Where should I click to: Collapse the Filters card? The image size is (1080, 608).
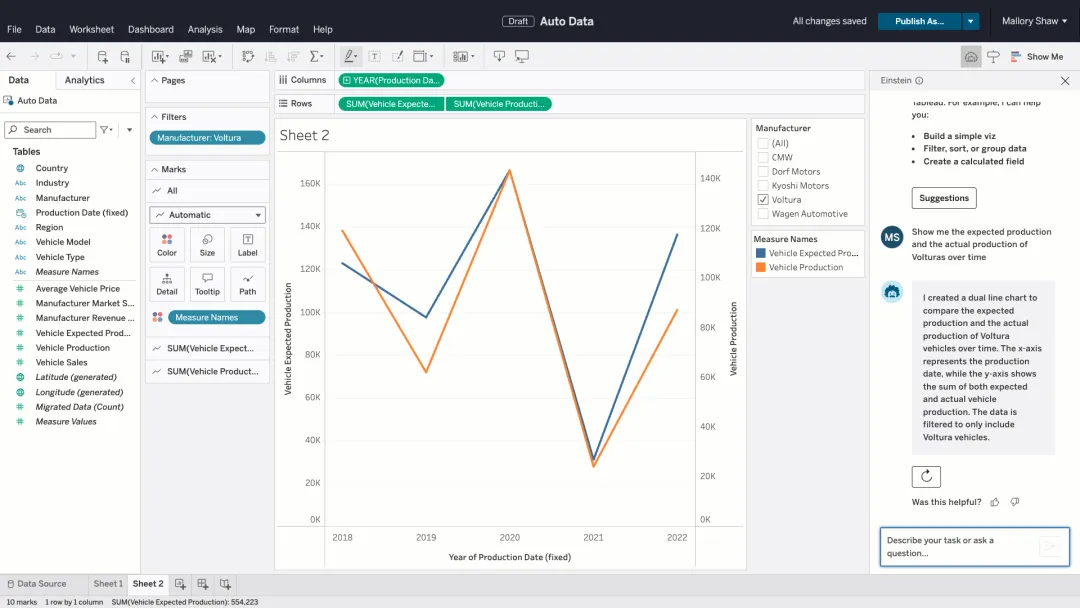(x=154, y=117)
